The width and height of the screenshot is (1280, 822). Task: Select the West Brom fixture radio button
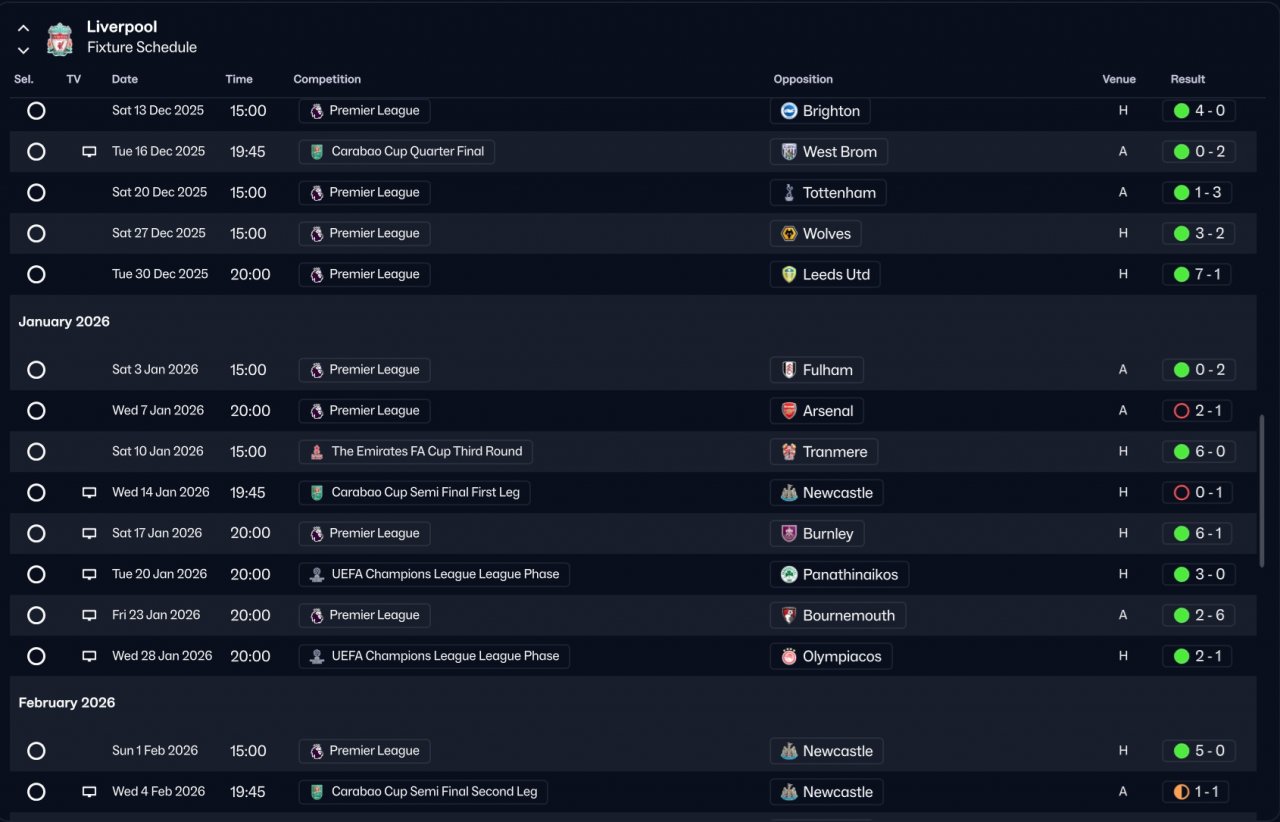[36, 152]
